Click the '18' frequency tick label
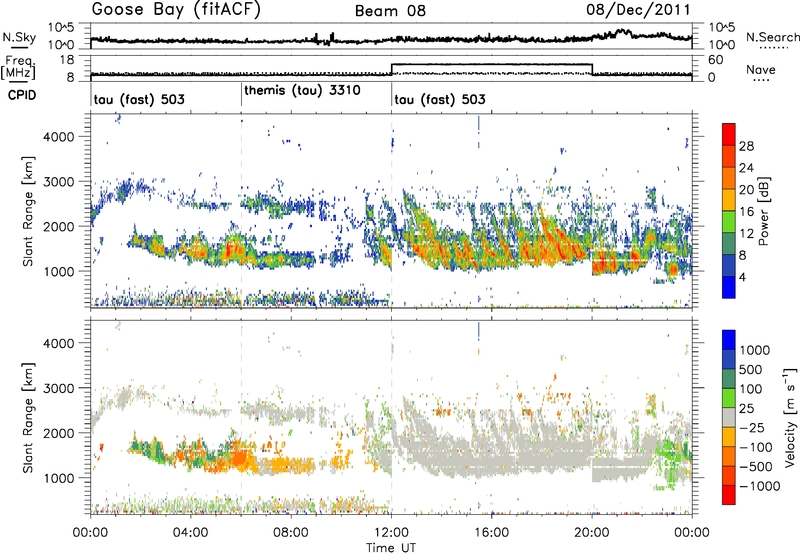Image resolution: width=800 pixels, height=554 pixels. (x=67, y=60)
